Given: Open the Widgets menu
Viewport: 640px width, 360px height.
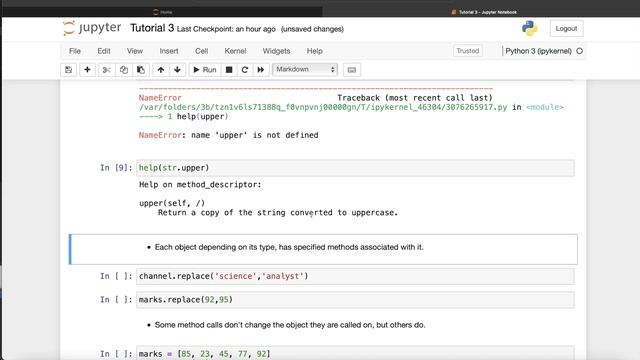Looking at the screenshot, I should (x=276, y=51).
